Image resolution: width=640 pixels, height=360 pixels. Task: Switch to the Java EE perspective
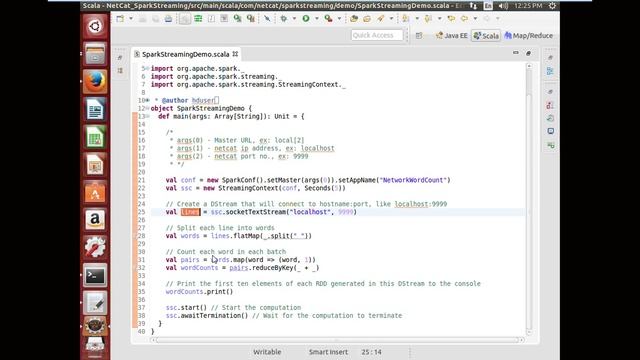pyautogui.click(x=451, y=36)
